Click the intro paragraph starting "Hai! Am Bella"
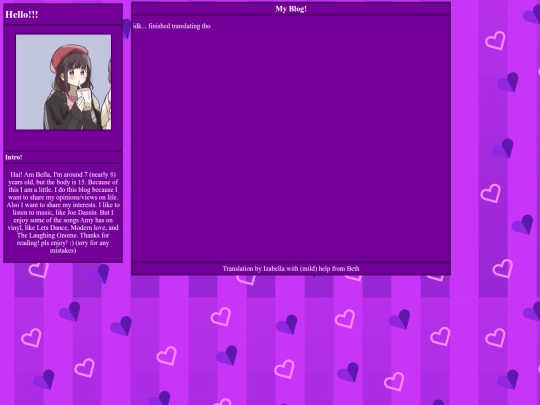The image size is (540, 405). (x=63, y=212)
